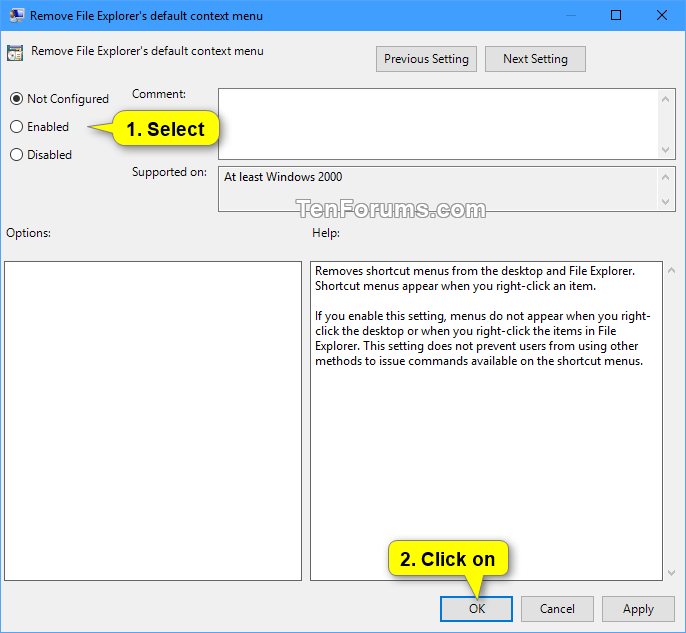Click the Supported on scroll down arrow
This screenshot has height=633, width=686.
pos(665,202)
